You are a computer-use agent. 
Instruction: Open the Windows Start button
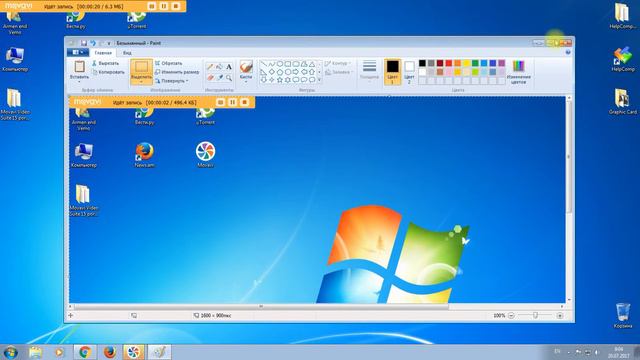pos(10,352)
